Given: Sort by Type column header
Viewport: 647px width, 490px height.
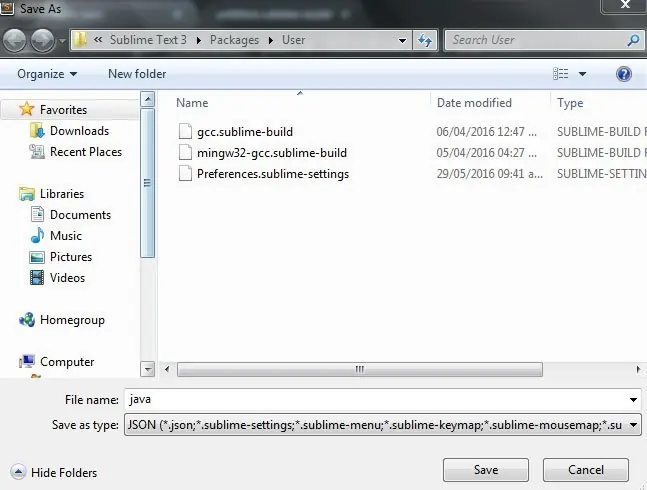Looking at the screenshot, I should coord(570,103).
